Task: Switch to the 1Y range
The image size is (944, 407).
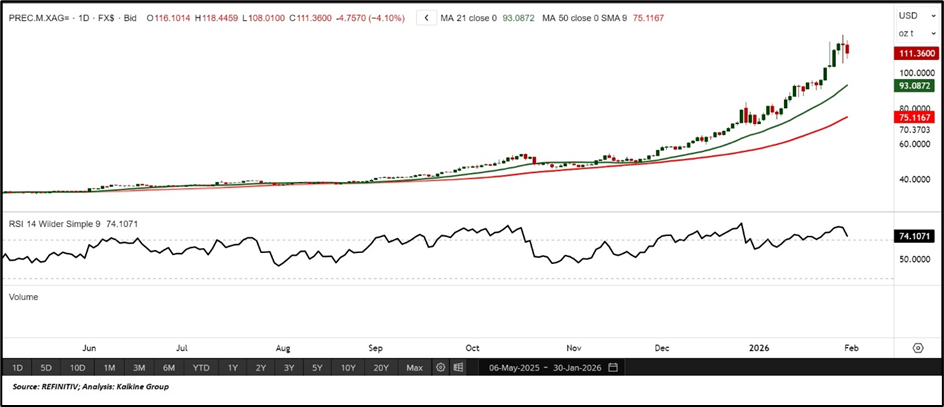Action: pyautogui.click(x=232, y=367)
